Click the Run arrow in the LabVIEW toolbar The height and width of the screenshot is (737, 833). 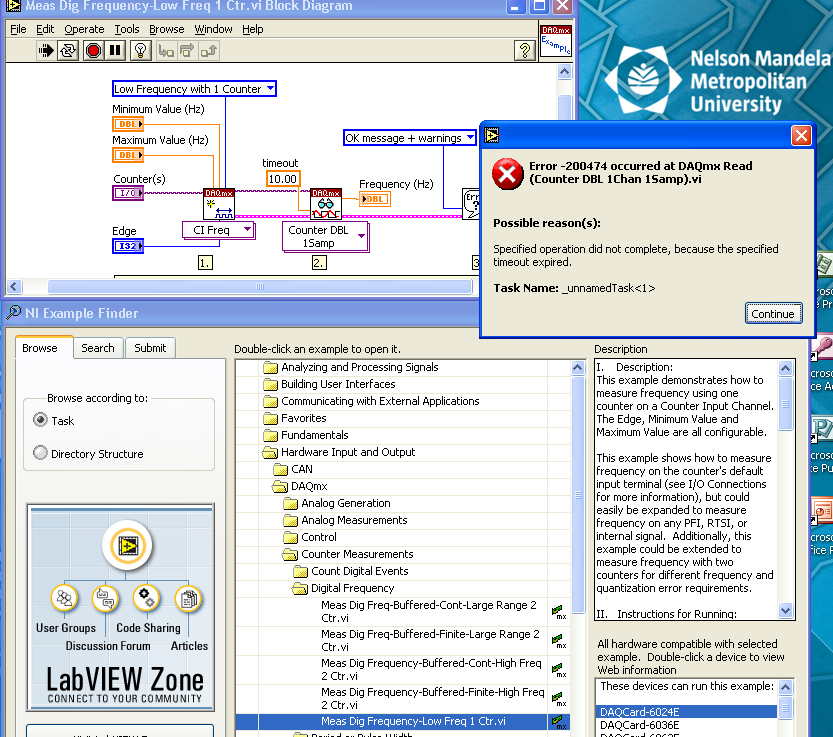point(46,51)
